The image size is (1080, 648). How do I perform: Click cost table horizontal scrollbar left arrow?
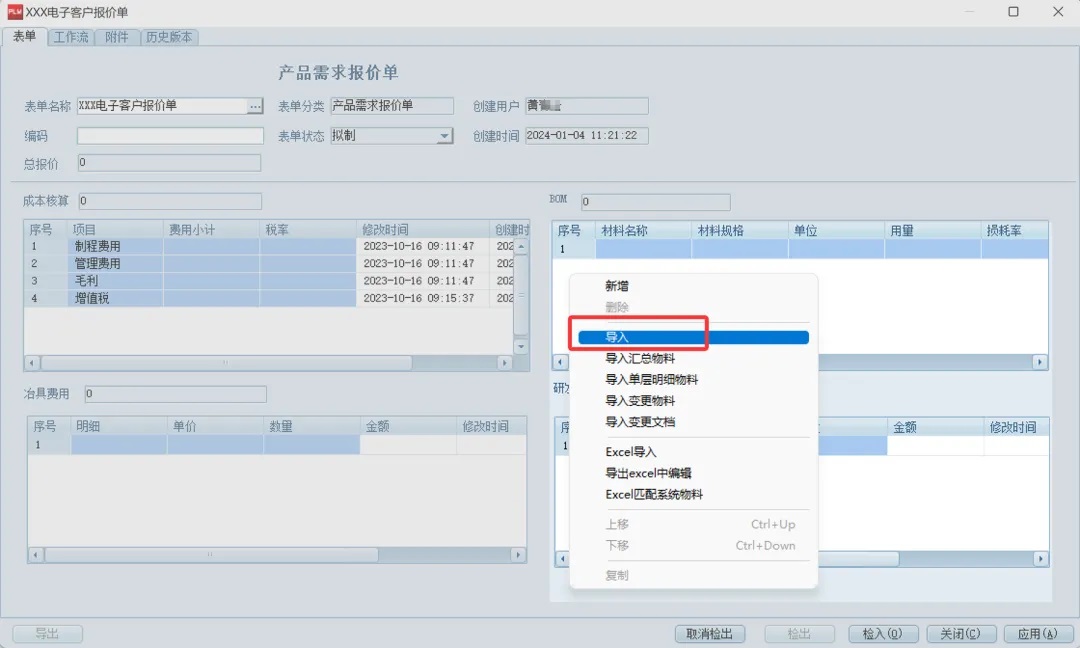[32, 362]
